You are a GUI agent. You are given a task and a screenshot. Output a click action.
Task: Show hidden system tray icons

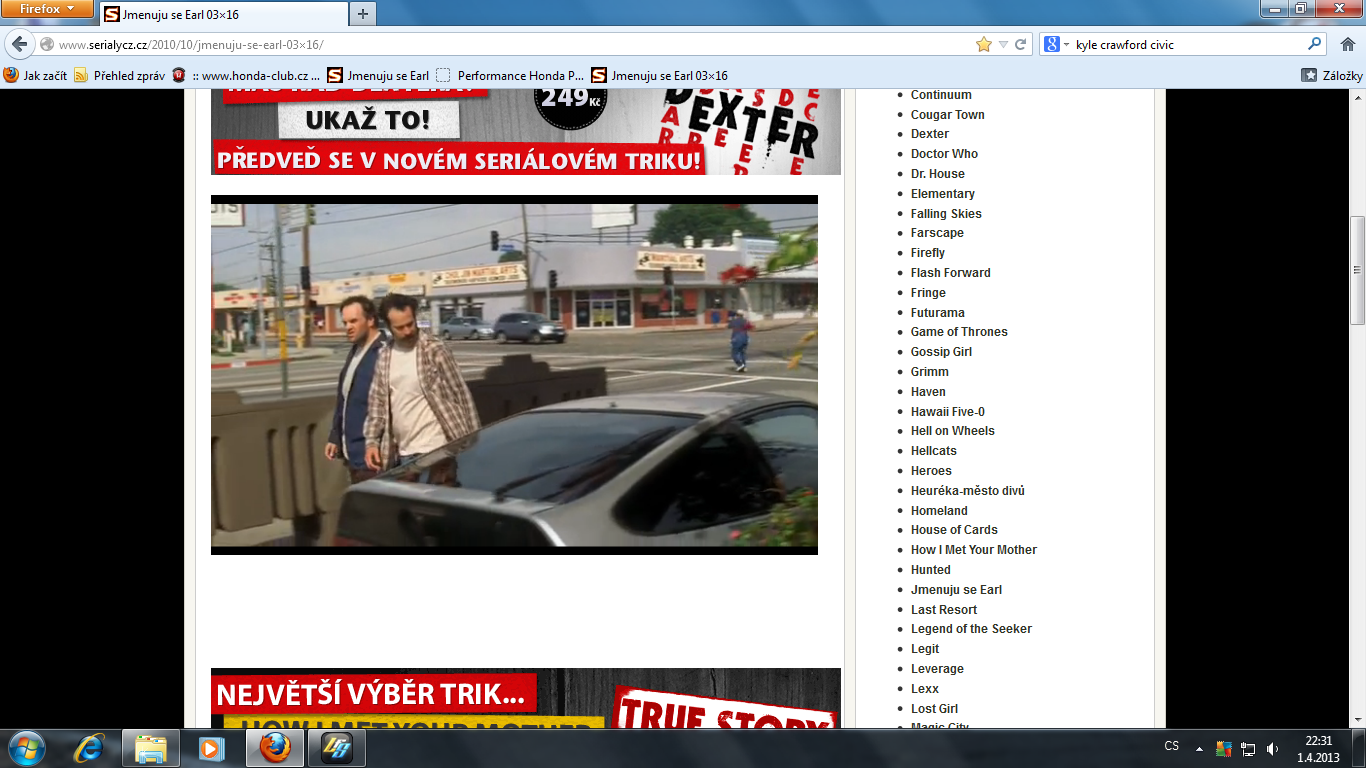1199,748
